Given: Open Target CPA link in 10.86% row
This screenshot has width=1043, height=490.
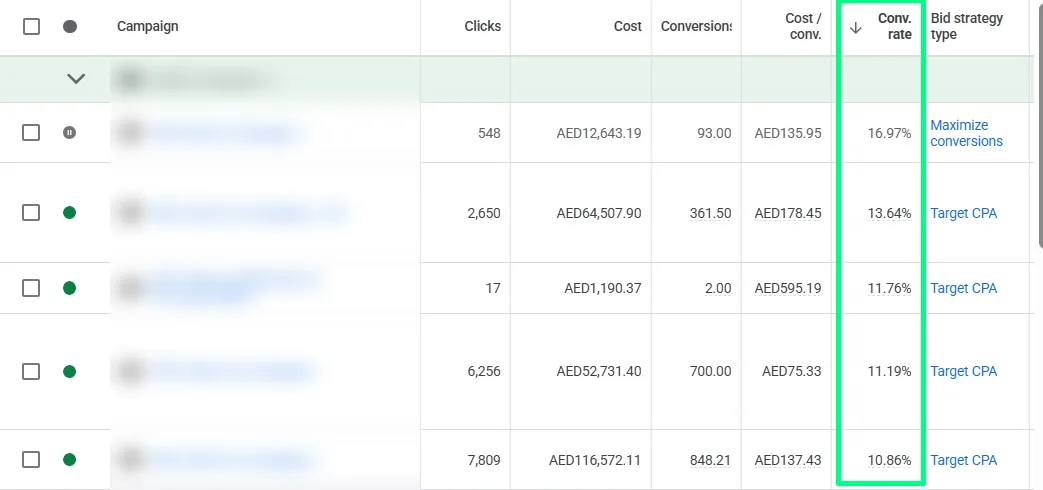Looking at the screenshot, I should [x=964, y=460].
